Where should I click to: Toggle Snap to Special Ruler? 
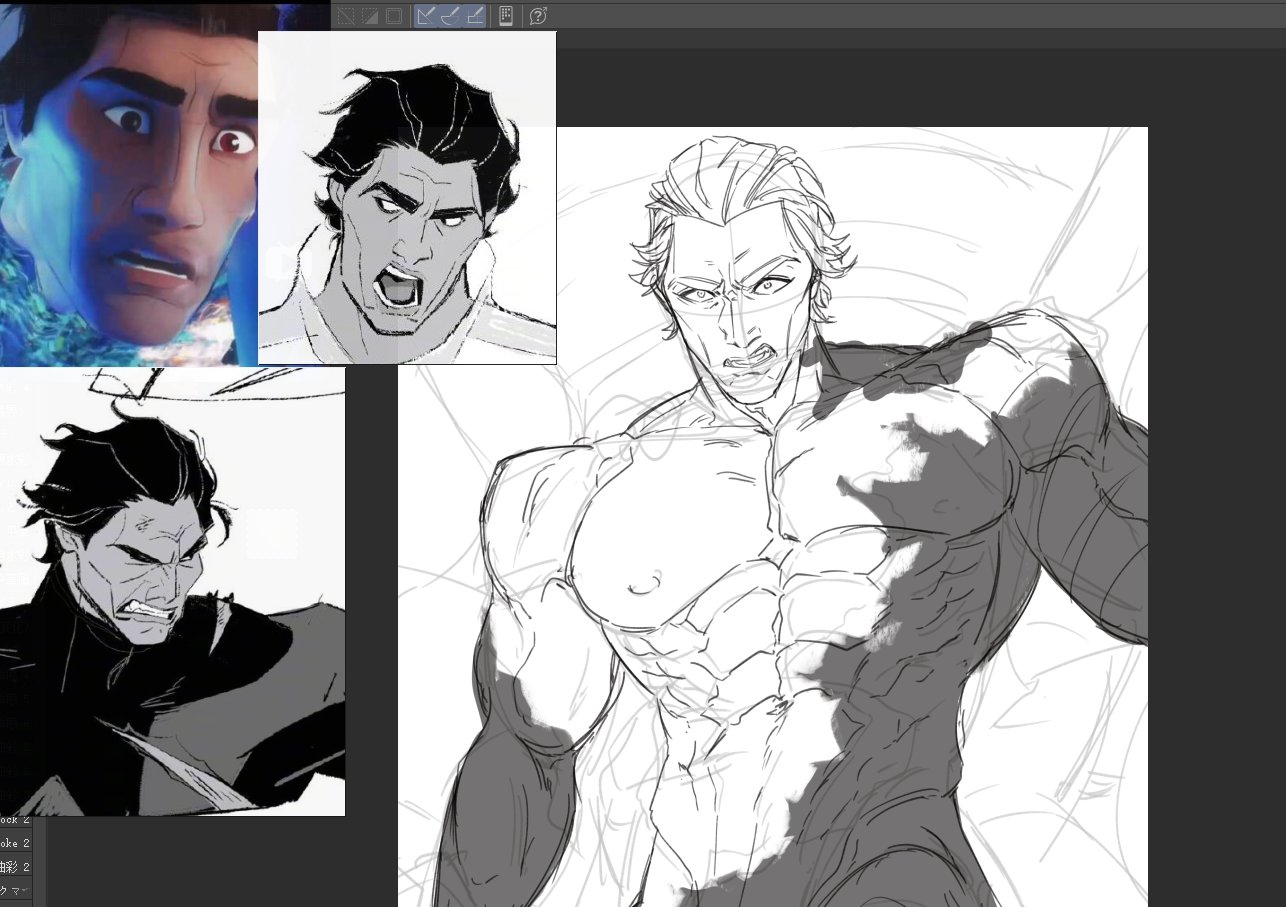coord(451,16)
